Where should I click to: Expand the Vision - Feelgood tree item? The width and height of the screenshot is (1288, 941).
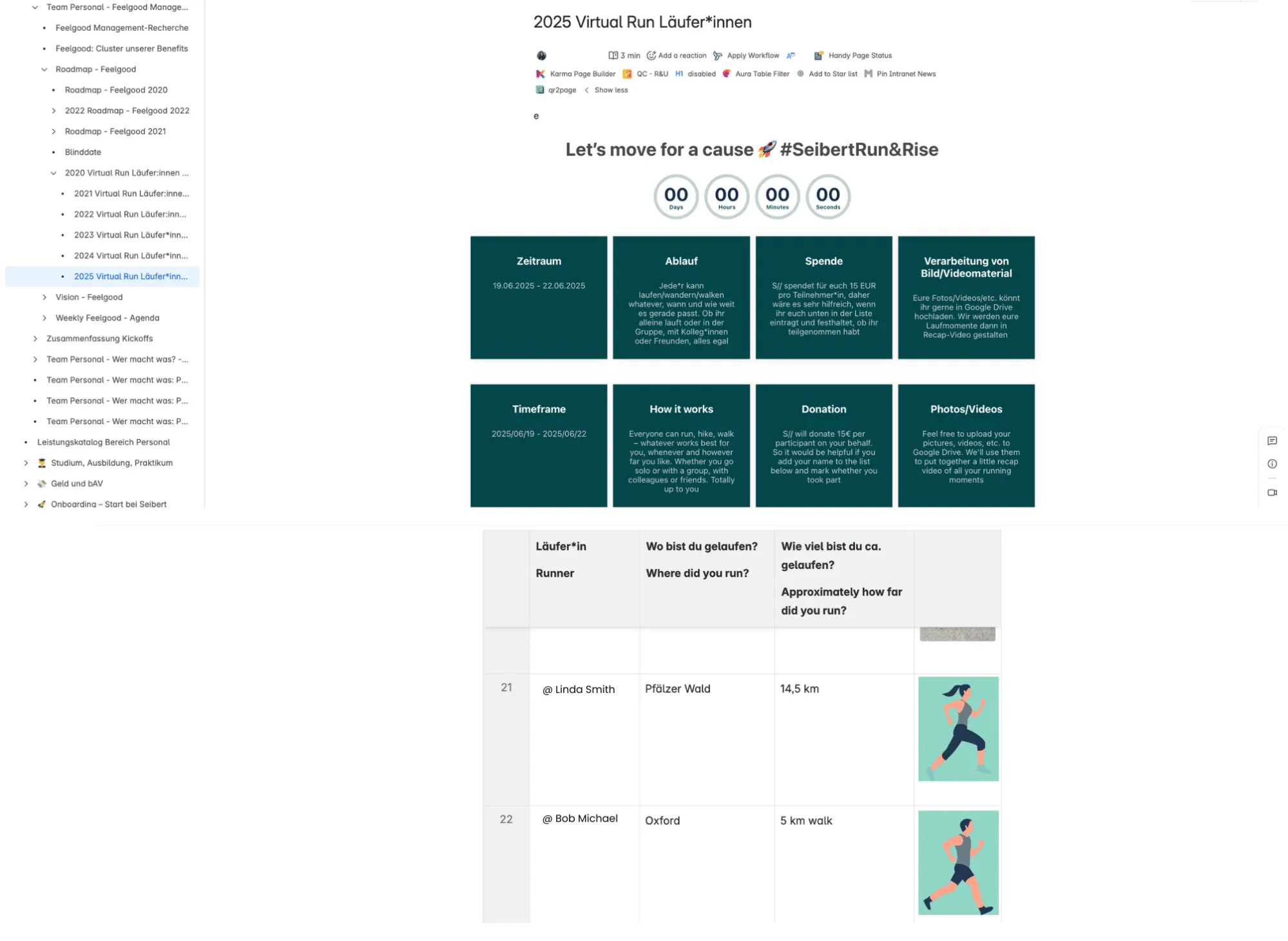coord(44,297)
